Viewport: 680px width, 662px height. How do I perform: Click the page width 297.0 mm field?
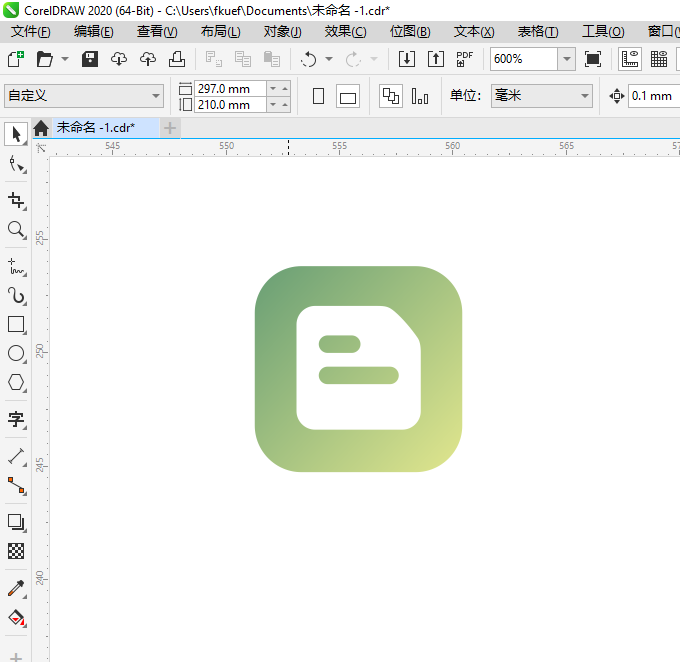(230, 88)
